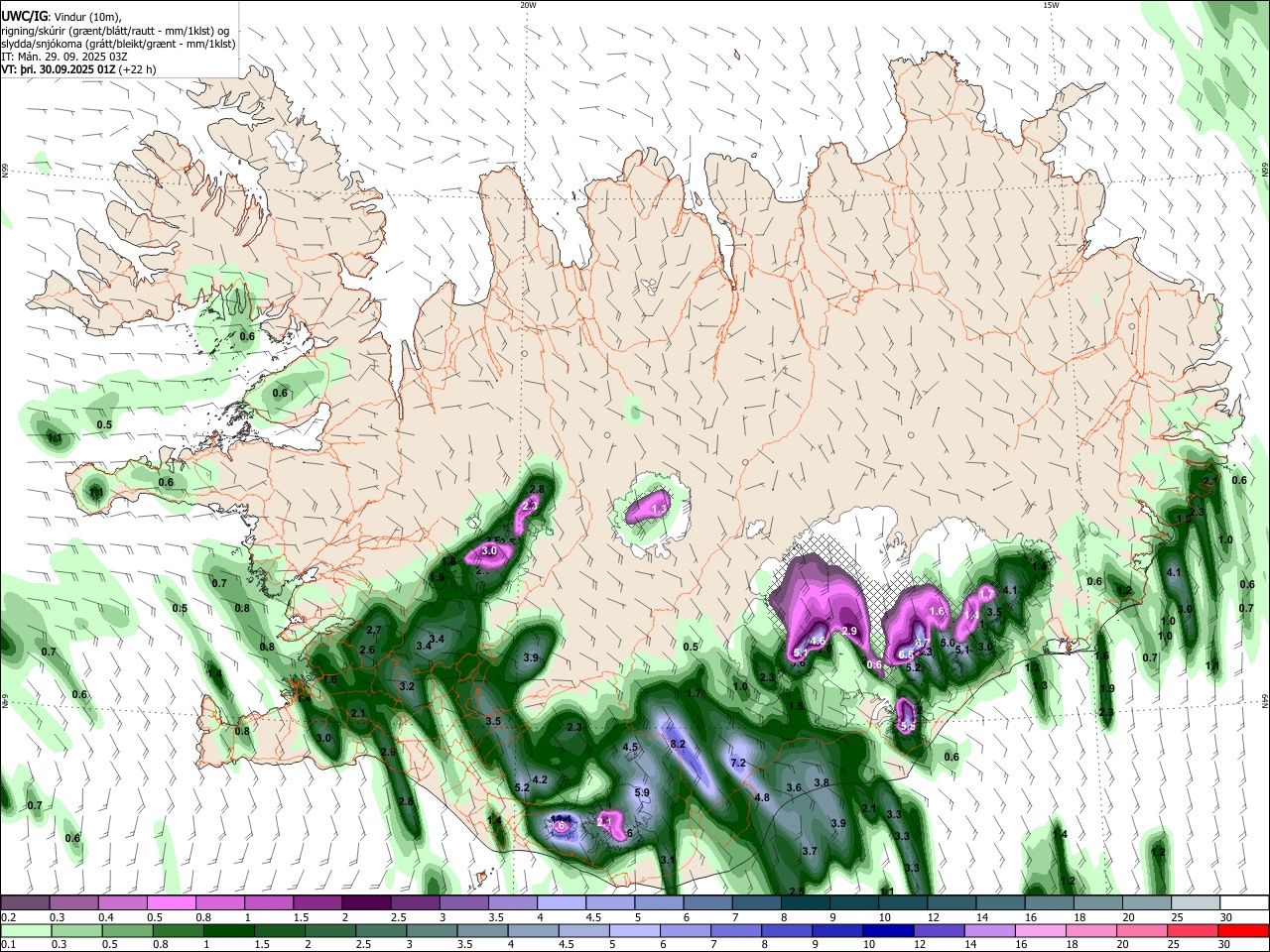The width and height of the screenshot is (1270, 952).
Task: Click the 3.2 precipitation value on the map
Action: click(x=406, y=686)
